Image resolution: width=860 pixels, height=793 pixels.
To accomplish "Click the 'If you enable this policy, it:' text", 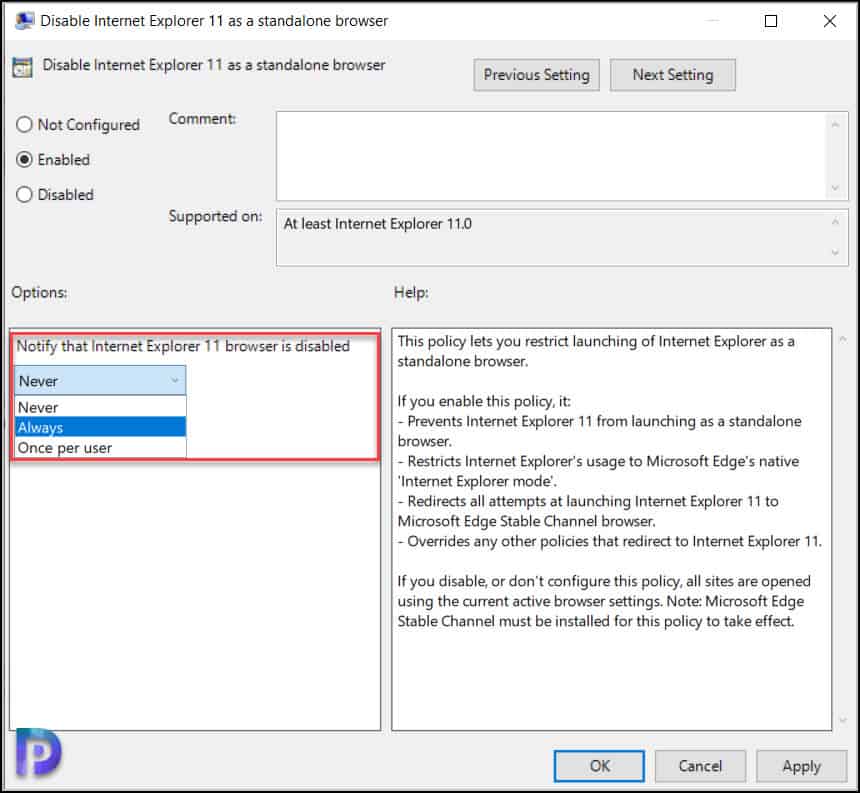I will click(484, 401).
